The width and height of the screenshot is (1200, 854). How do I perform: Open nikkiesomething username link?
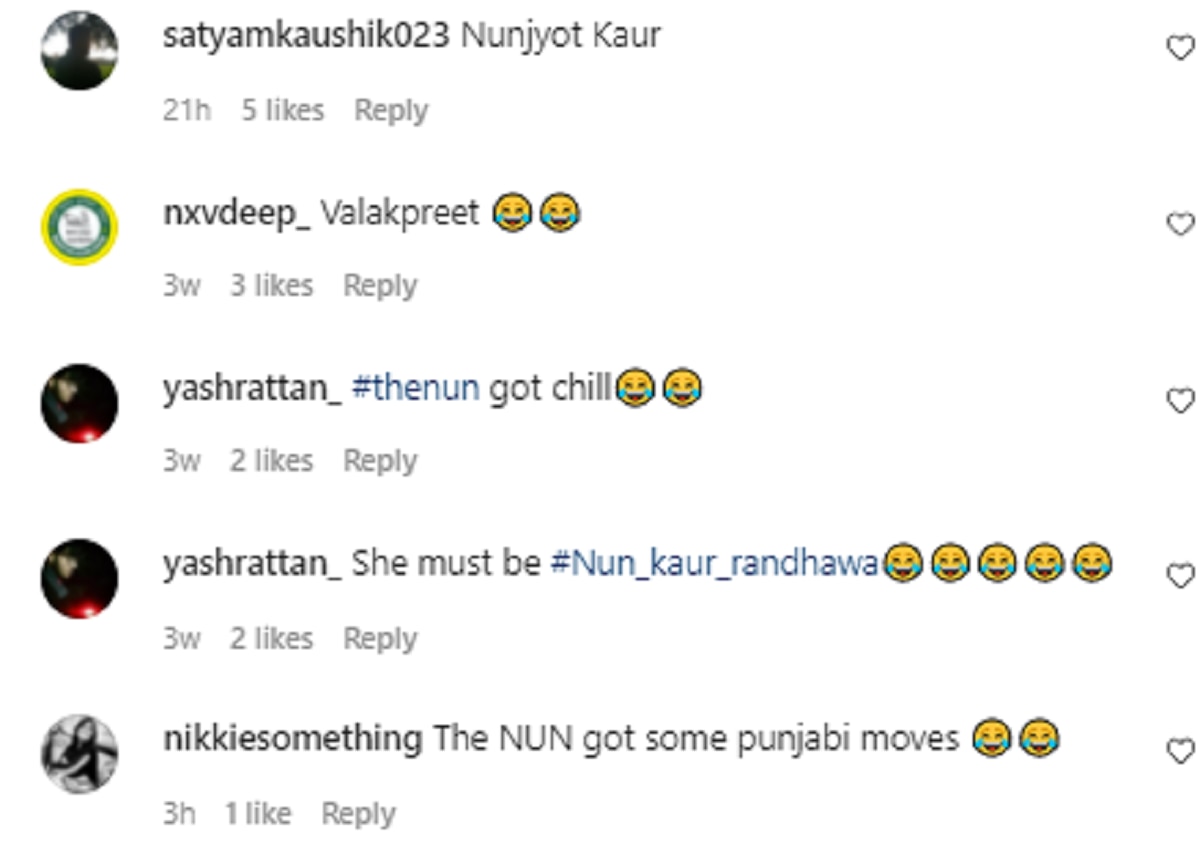292,740
